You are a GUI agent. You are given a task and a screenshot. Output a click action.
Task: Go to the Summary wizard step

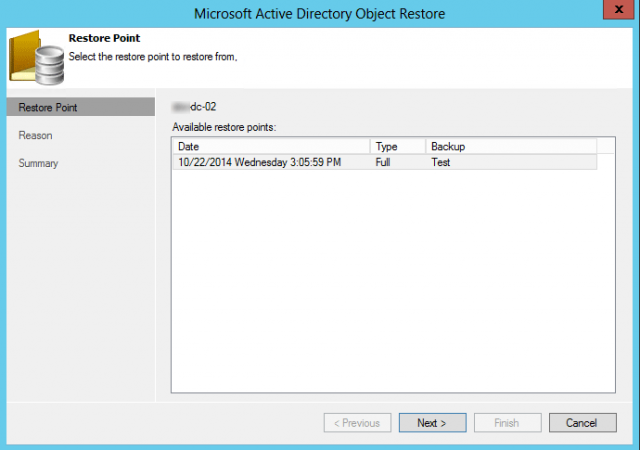[38, 163]
